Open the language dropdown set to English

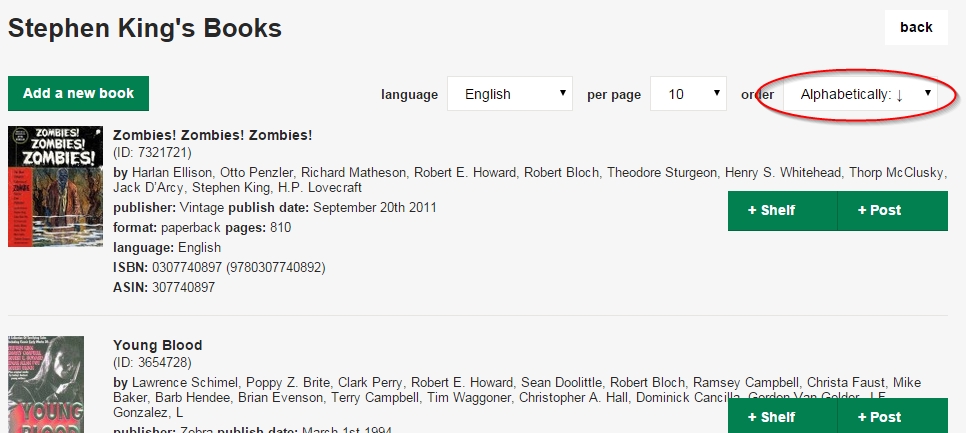(x=510, y=94)
